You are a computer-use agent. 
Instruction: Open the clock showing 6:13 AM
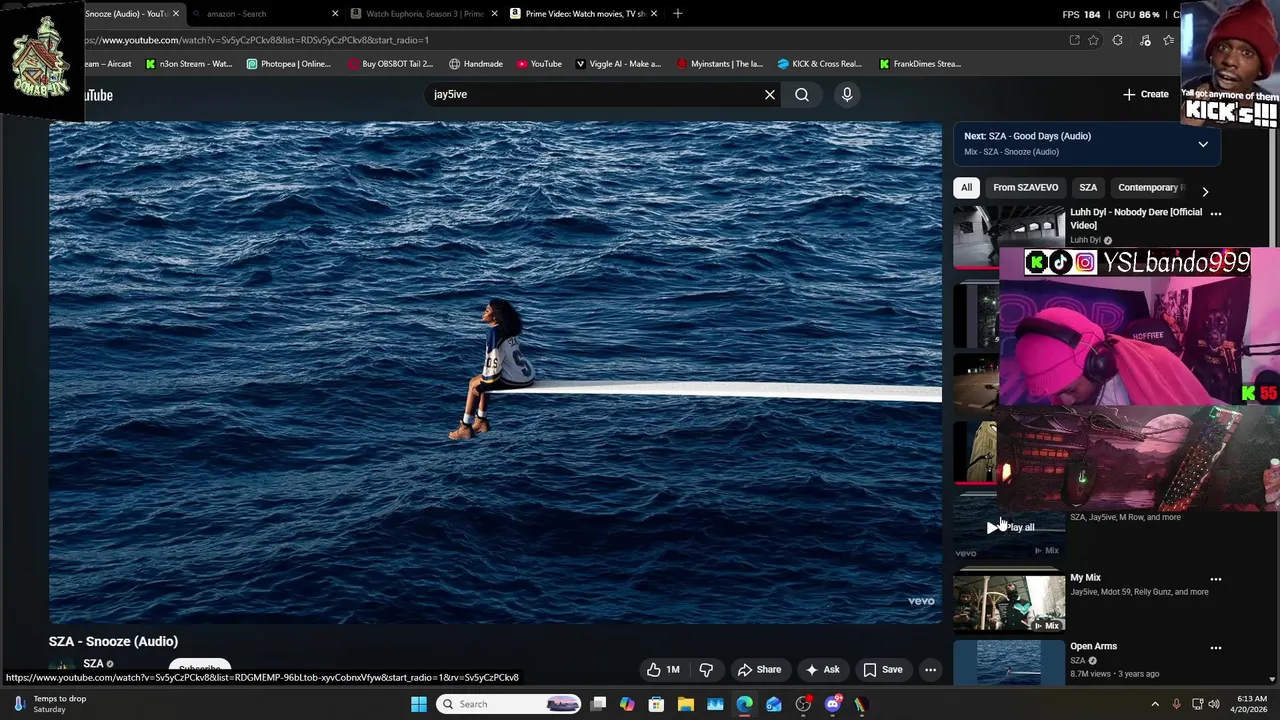tap(1250, 704)
